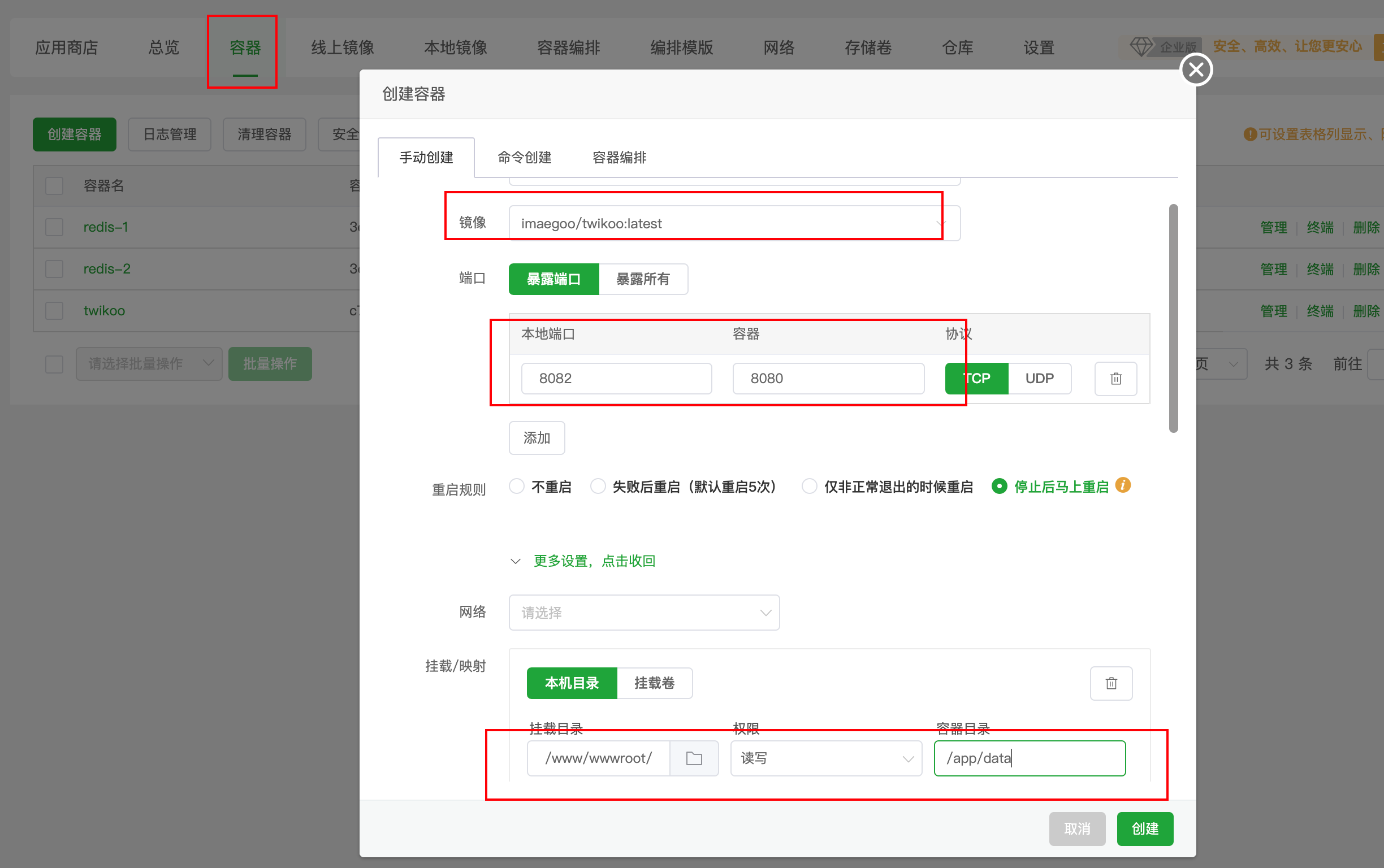Open 总览 in top navigation
Image resolution: width=1384 pixels, height=868 pixels.
tap(163, 47)
